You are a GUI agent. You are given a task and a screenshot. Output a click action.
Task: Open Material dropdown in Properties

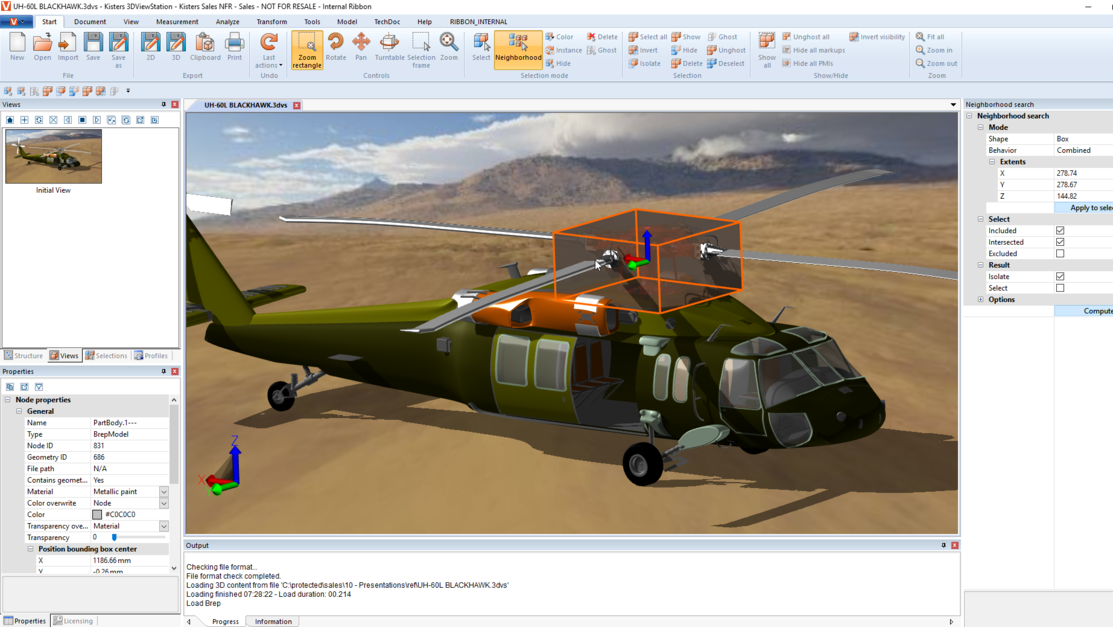coord(164,492)
